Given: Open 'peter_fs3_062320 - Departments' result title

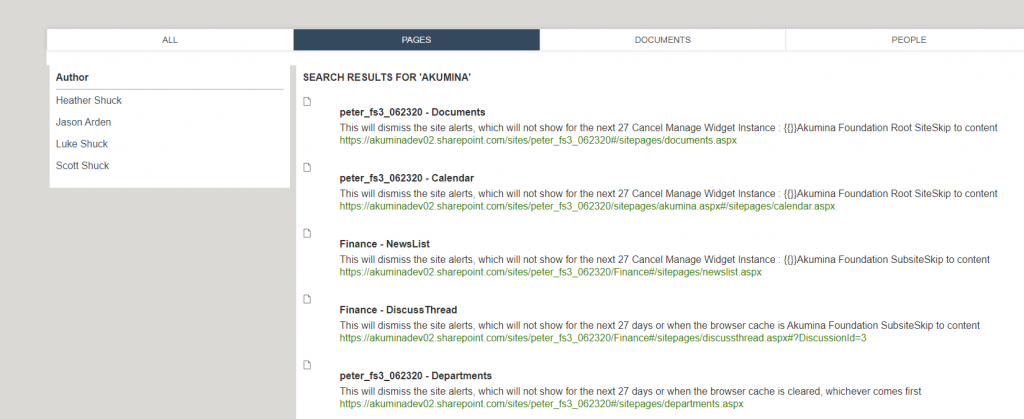Looking at the screenshot, I should coord(416,376).
